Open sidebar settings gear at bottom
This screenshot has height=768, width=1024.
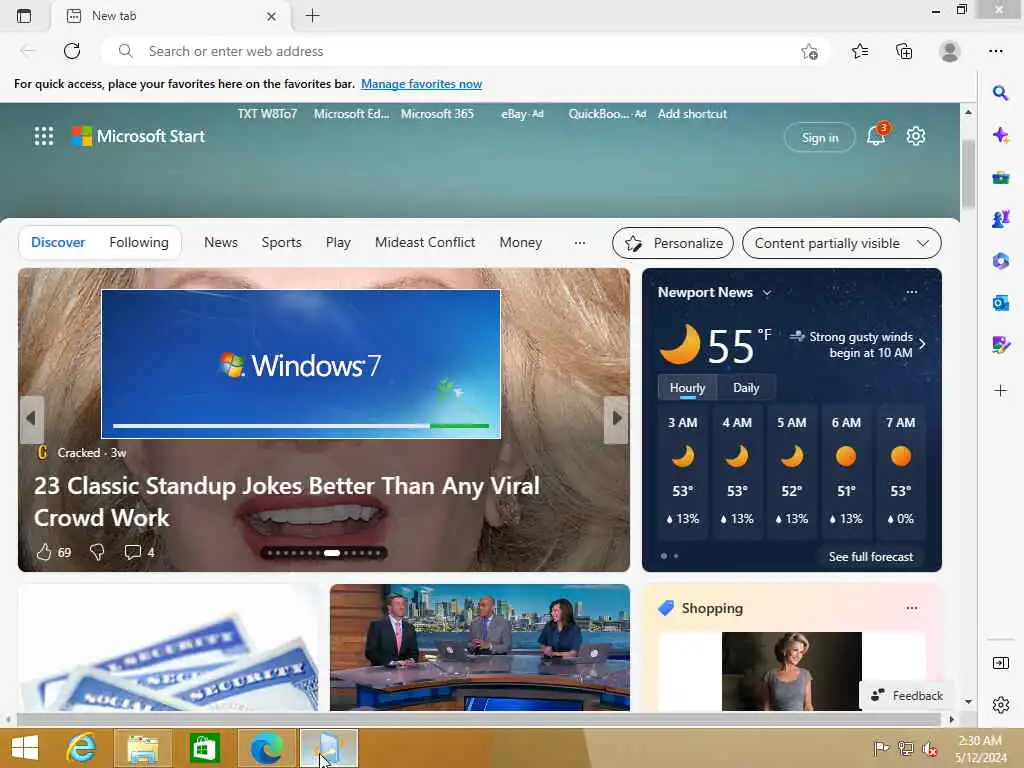1000,705
